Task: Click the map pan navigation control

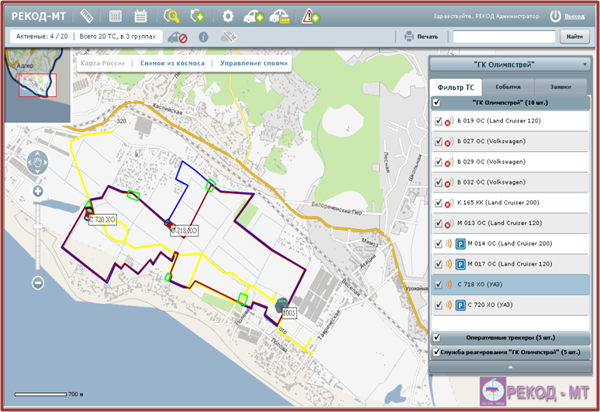Action: 37,163
